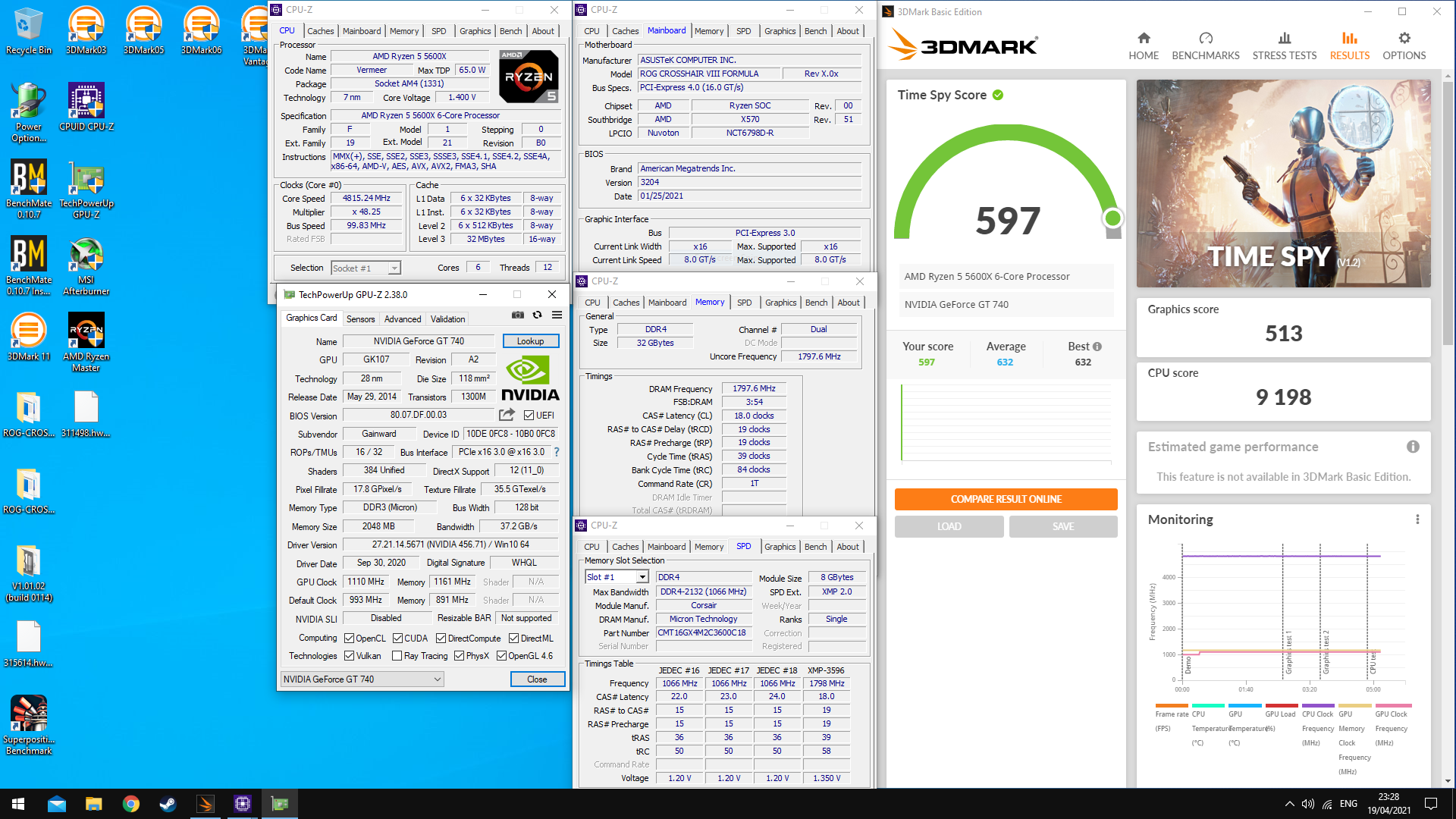Click Frame rate legend swatch in Monitoring
The width and height of the screenshot is (1456, 819).
1171,706
